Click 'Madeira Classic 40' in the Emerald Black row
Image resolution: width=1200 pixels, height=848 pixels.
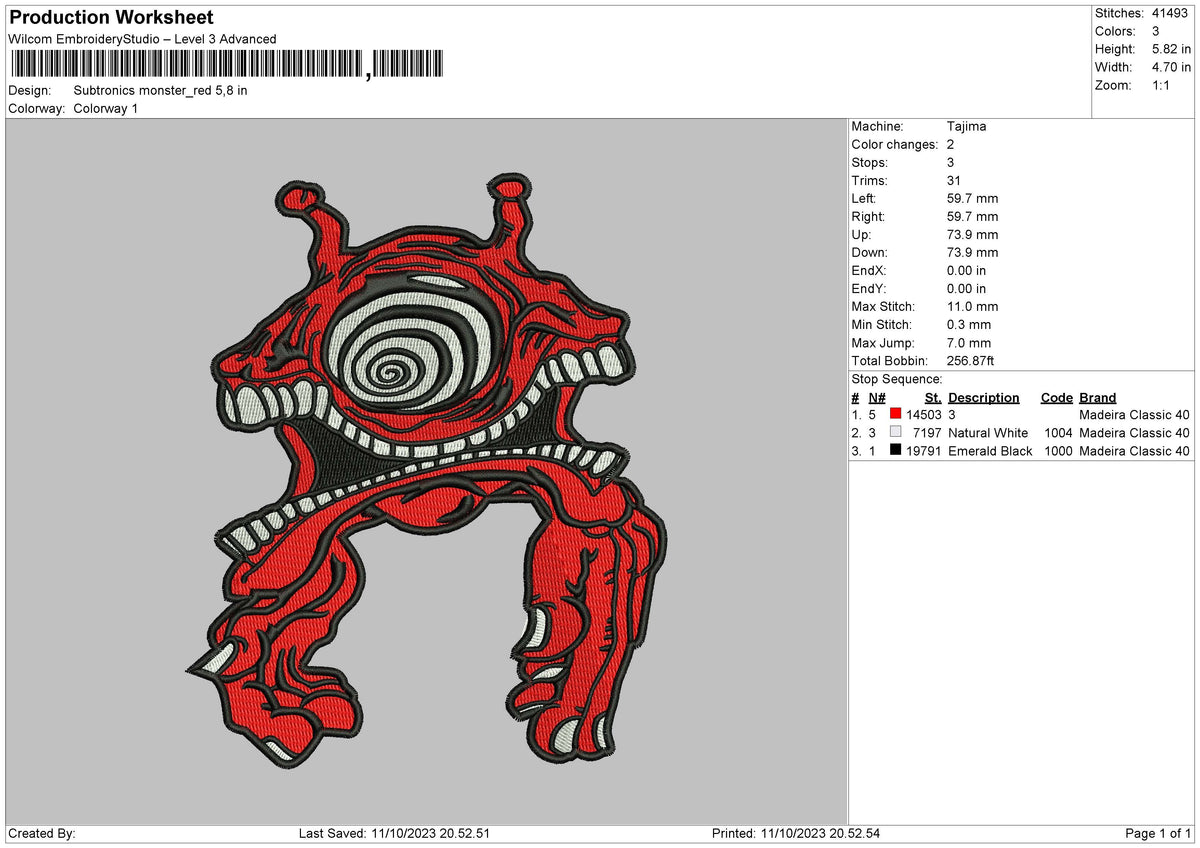point(1135,451)
